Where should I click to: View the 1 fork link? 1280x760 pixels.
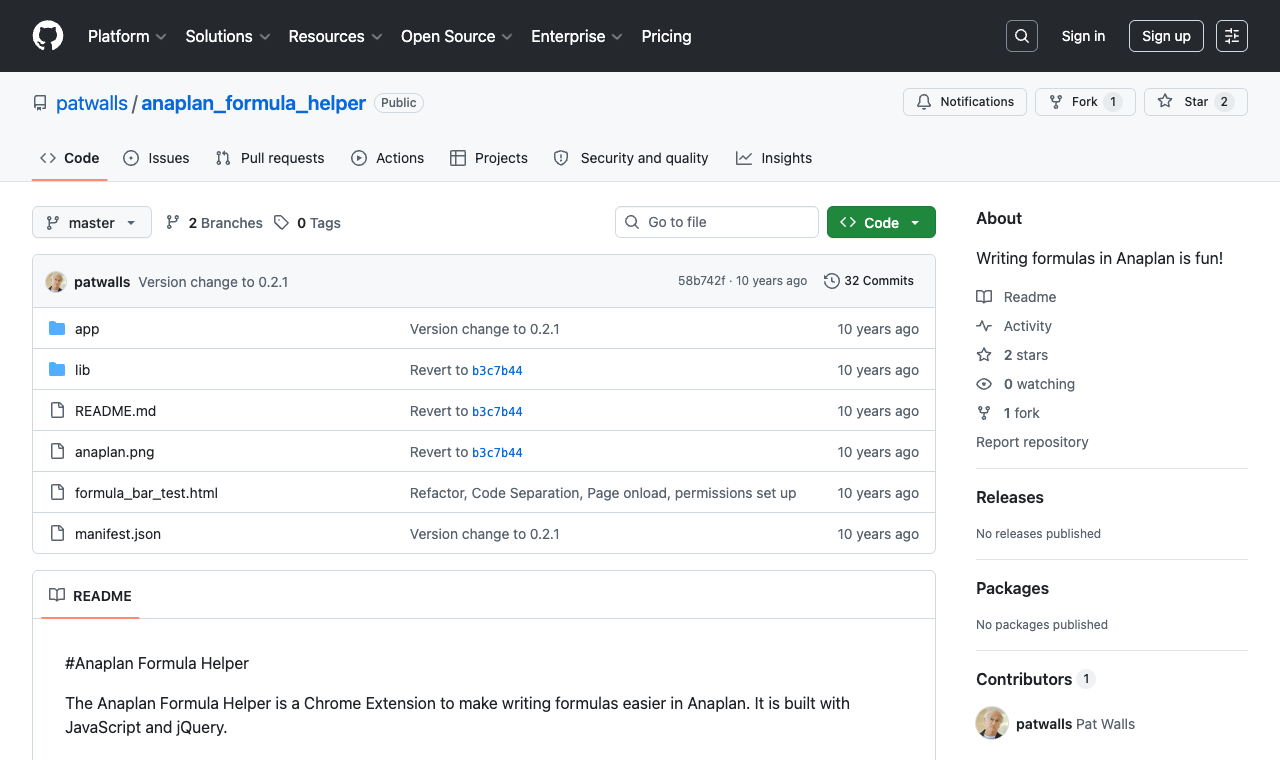(1008, 413)
